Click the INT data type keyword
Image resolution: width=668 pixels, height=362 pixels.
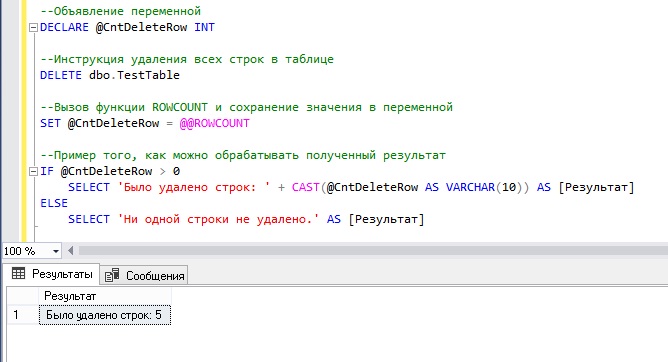pos(204,27)
